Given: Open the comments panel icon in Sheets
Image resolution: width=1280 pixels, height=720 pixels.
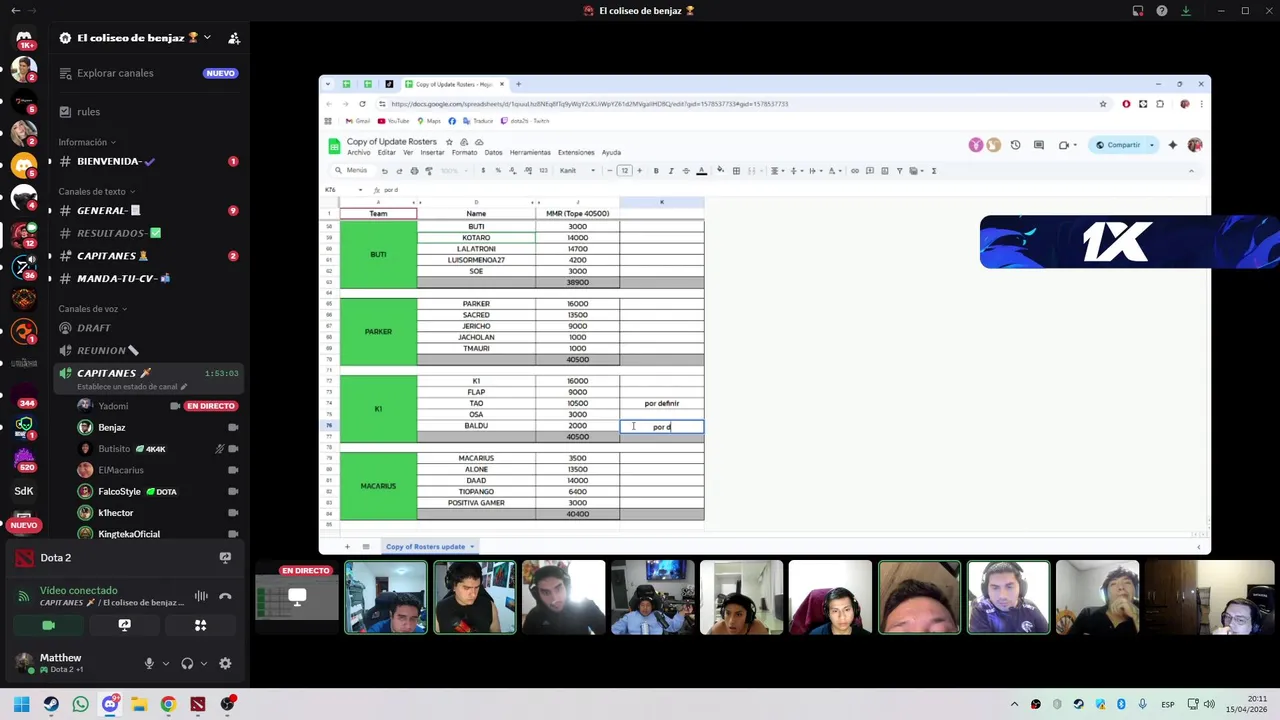Looking at the screenshot, I should 1038,145.
